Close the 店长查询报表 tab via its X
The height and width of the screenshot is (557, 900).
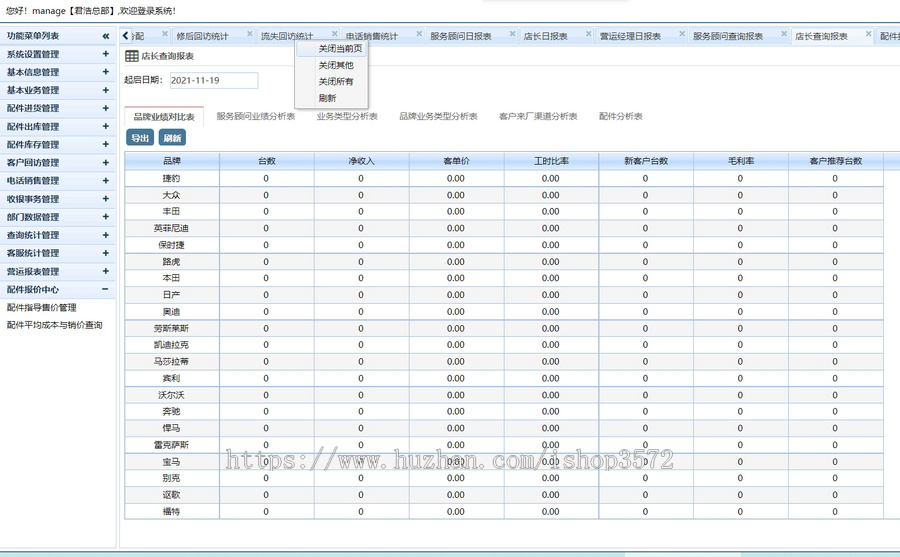tap(868, 34)
